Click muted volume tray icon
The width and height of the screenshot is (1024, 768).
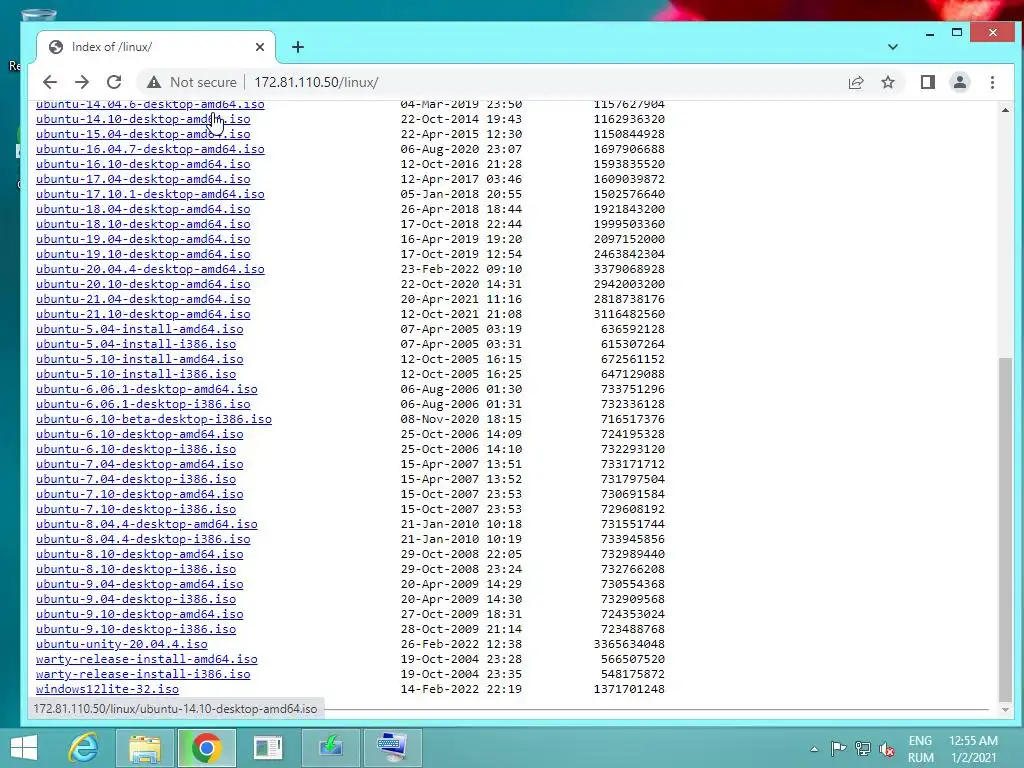click(x=887, y=749)
